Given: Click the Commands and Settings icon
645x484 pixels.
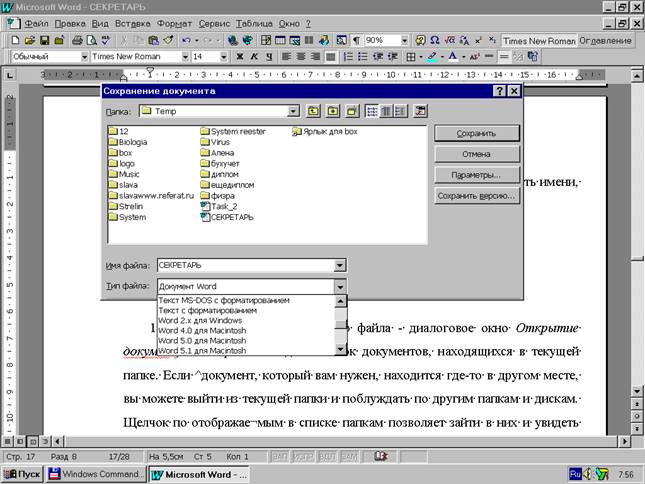Looking at the screenshot, I should click(x=420, y=111).
